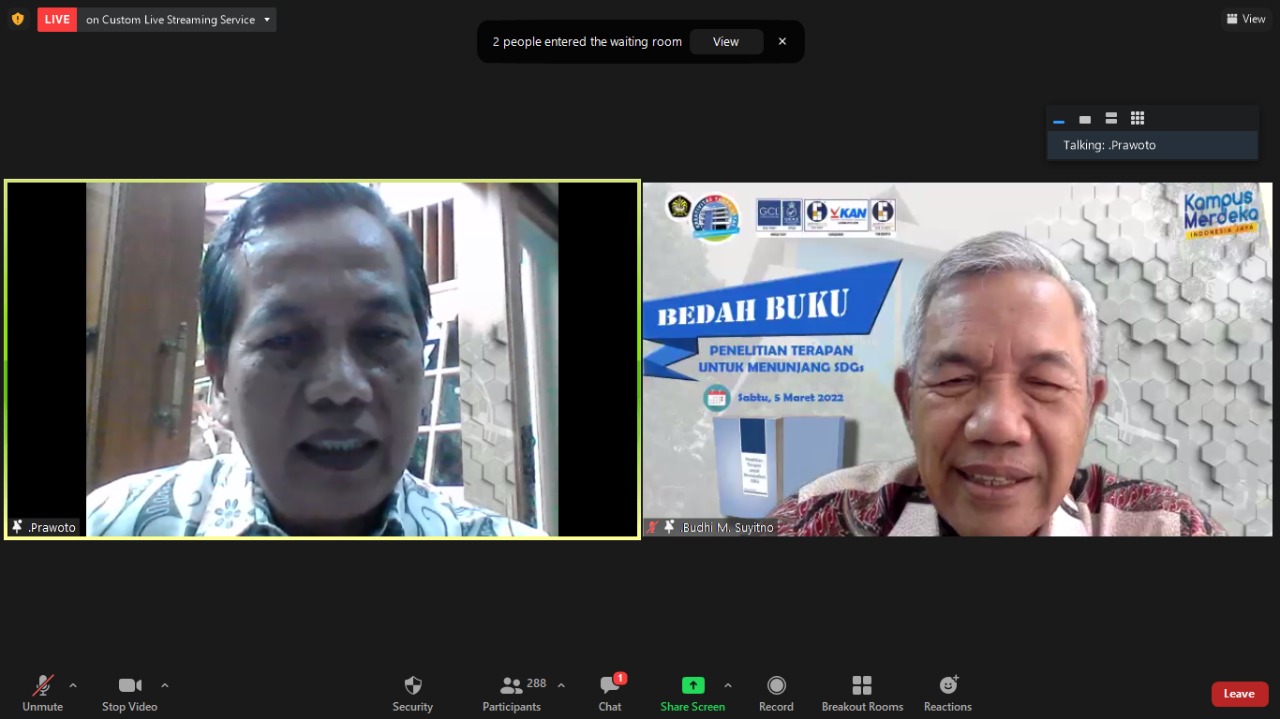Show the Participants list
Image resolution: width=1280 pixels, height=719 pixels.
(511, 692)
